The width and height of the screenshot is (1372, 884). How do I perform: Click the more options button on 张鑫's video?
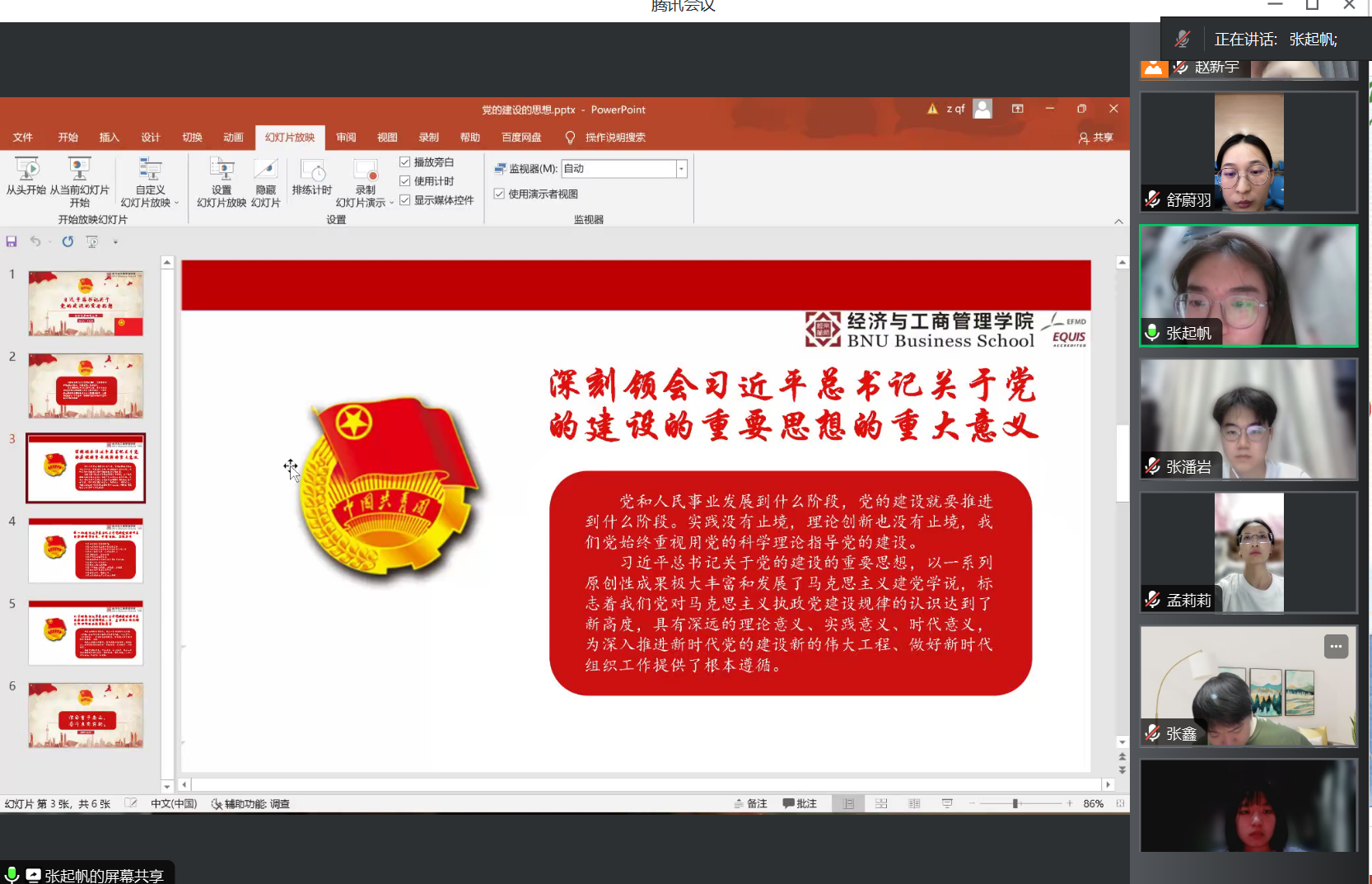tap(1336, 647)
